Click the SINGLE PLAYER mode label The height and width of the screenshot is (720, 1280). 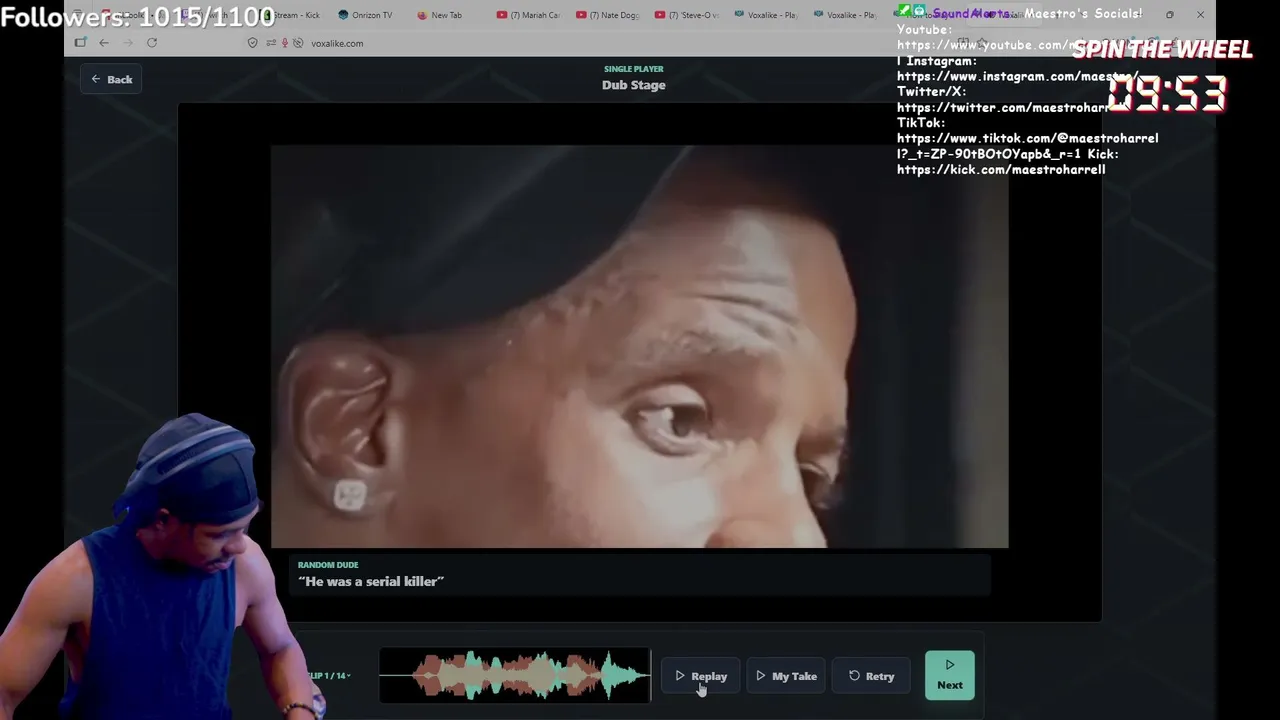[634, 69]
